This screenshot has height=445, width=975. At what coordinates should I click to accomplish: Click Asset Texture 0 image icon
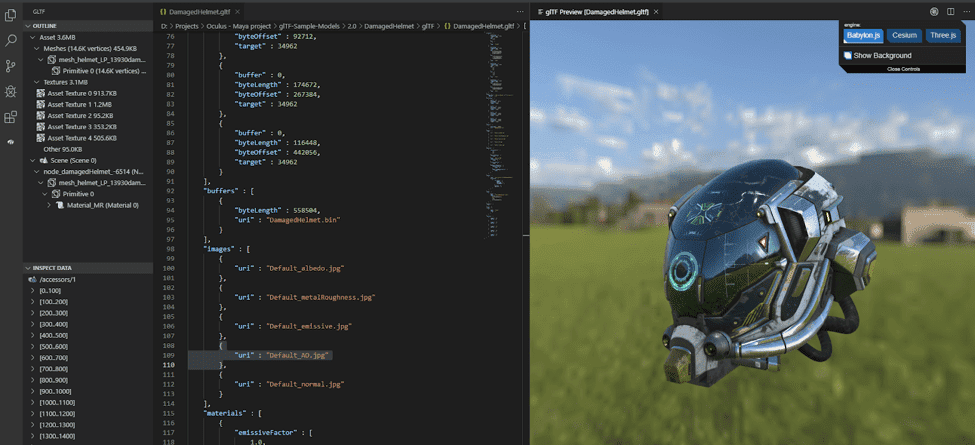(42, 93)
